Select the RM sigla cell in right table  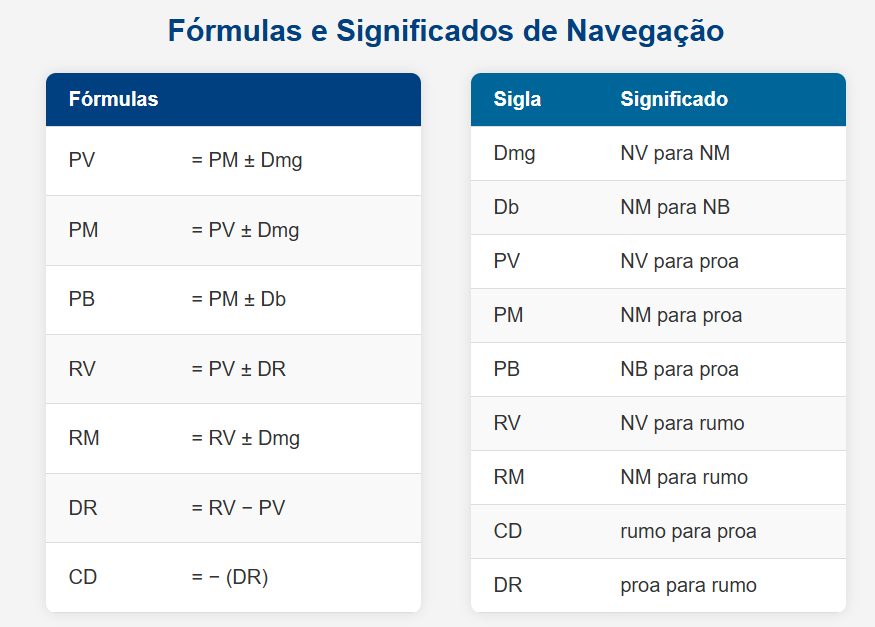click(509, 478)
